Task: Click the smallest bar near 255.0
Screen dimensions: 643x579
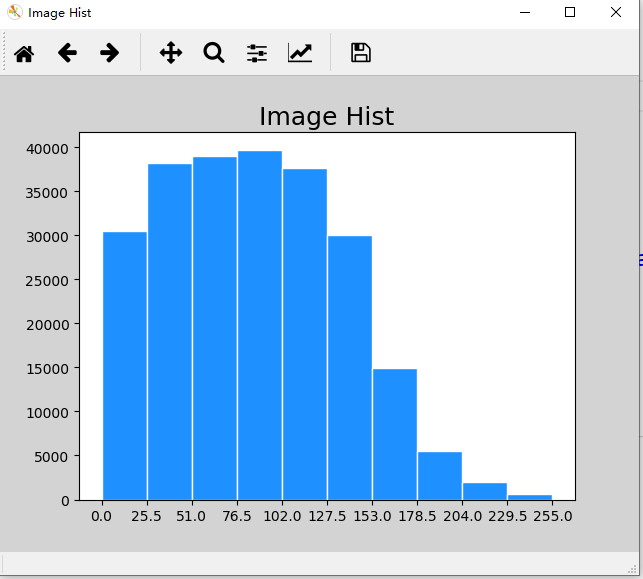Action: coord(530,497)
